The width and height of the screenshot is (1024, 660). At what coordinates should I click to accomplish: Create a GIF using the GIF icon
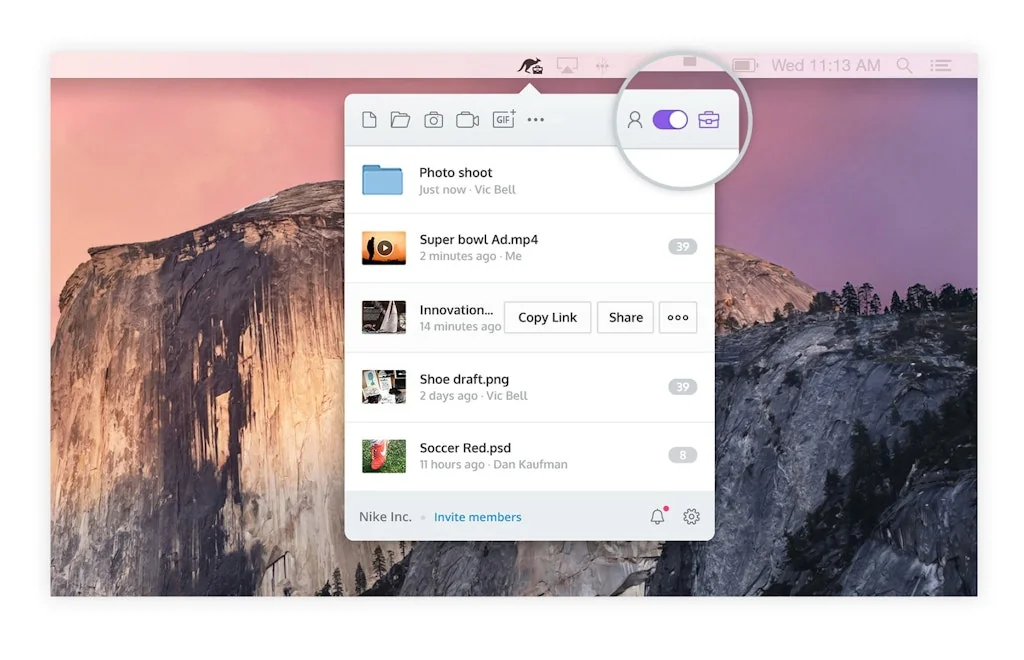tap(502, 119)
